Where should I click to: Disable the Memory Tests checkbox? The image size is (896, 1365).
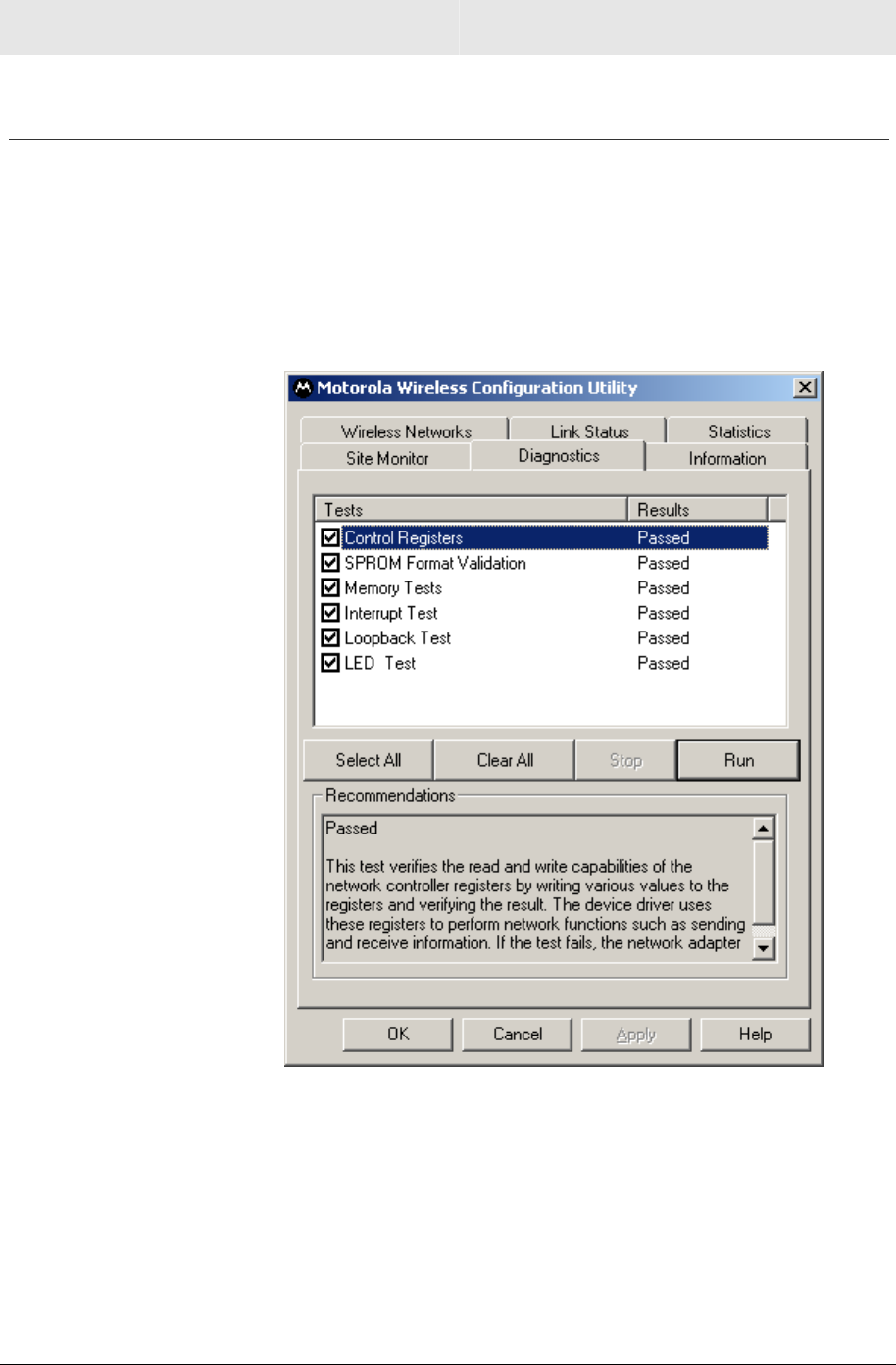click(x=330, y=588)
